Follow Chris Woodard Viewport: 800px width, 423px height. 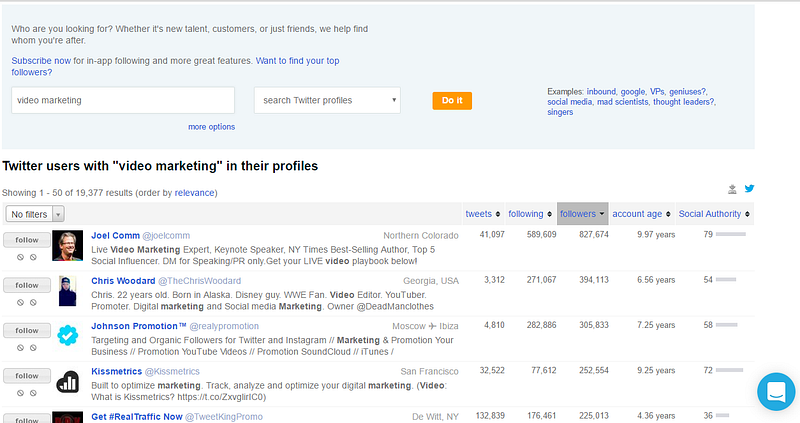pos(27,285)
